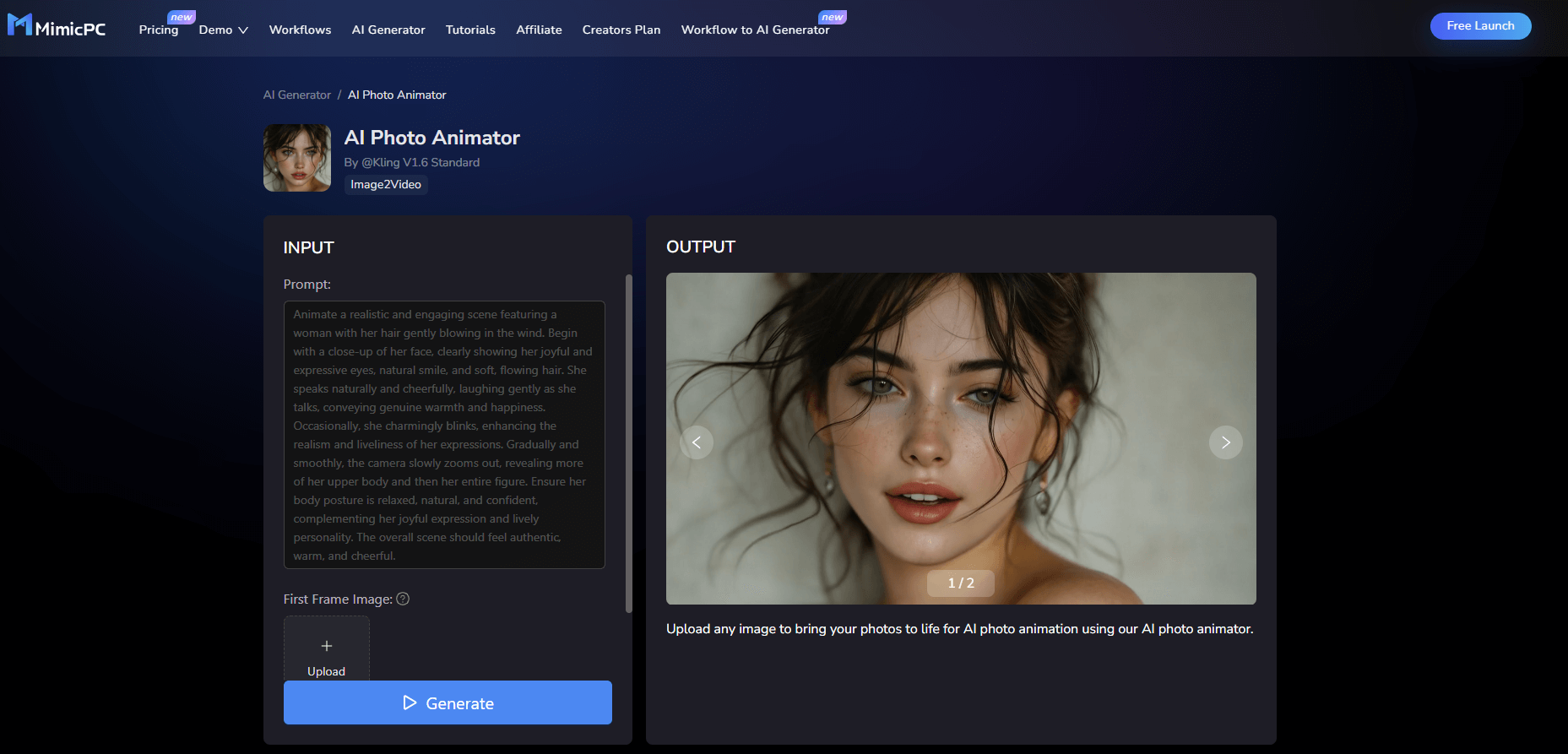Open the Pricing menu item
The image size is (1568, 754).
point(159,30)
